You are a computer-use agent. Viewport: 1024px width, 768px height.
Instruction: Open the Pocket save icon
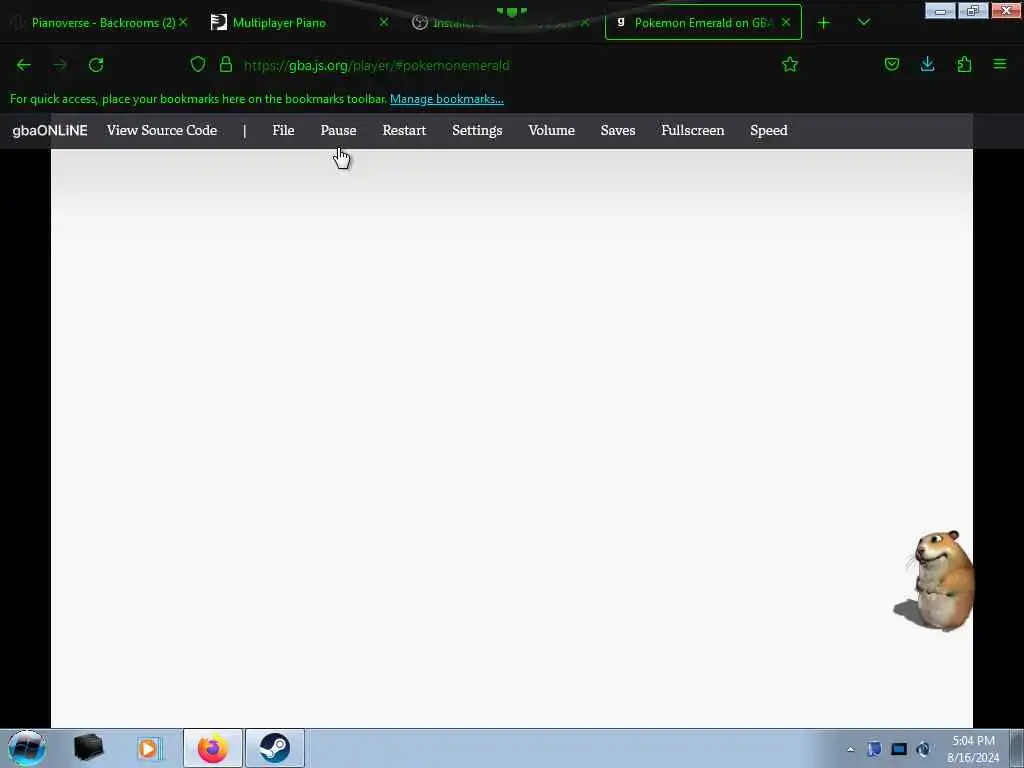click(x=891, y=64)
